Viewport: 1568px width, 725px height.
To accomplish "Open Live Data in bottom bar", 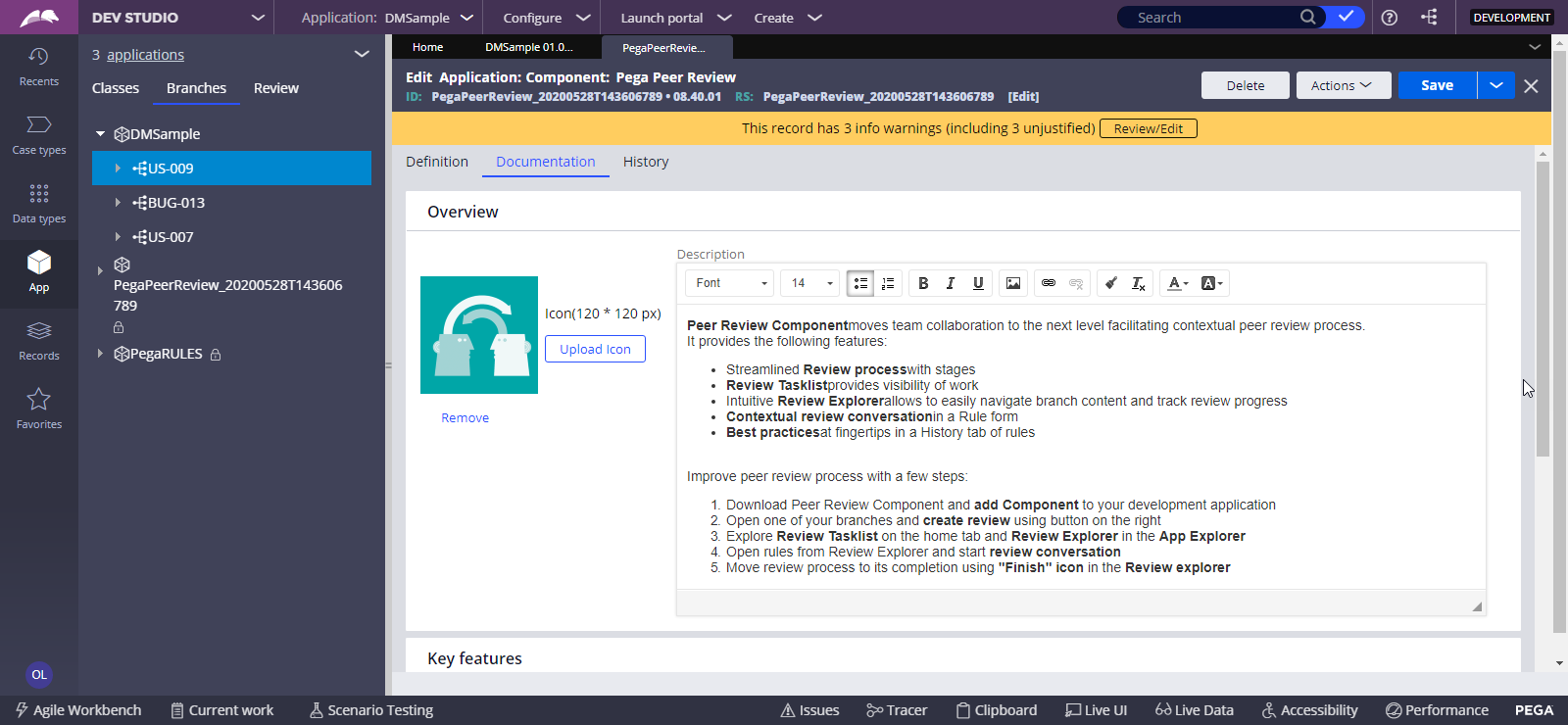I will pyautogui.click(x=1195, y=710).
